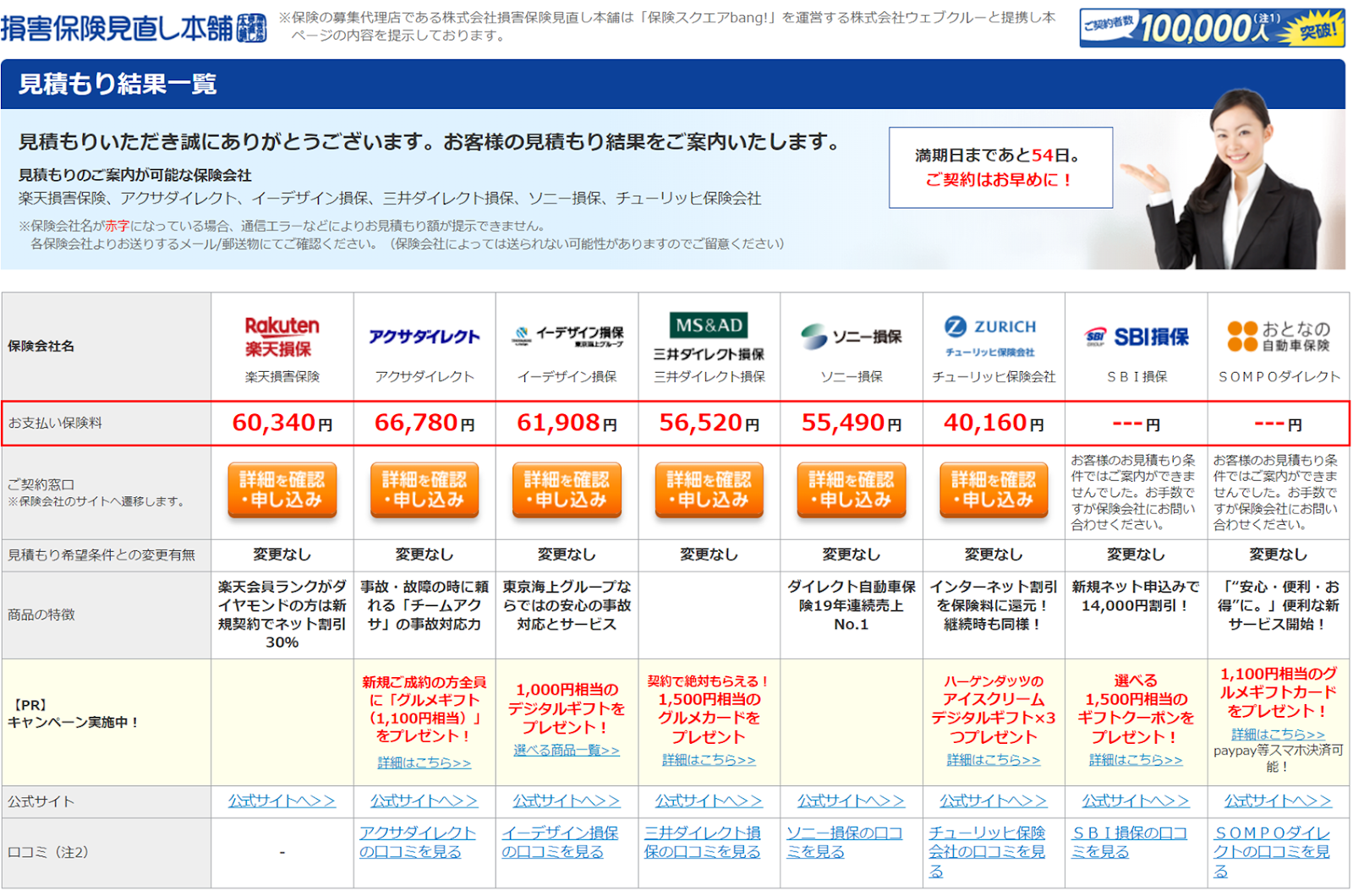
Task: Open イーデザイン損保 選べる商品一覧 link
Action: (x=567, y=750)
